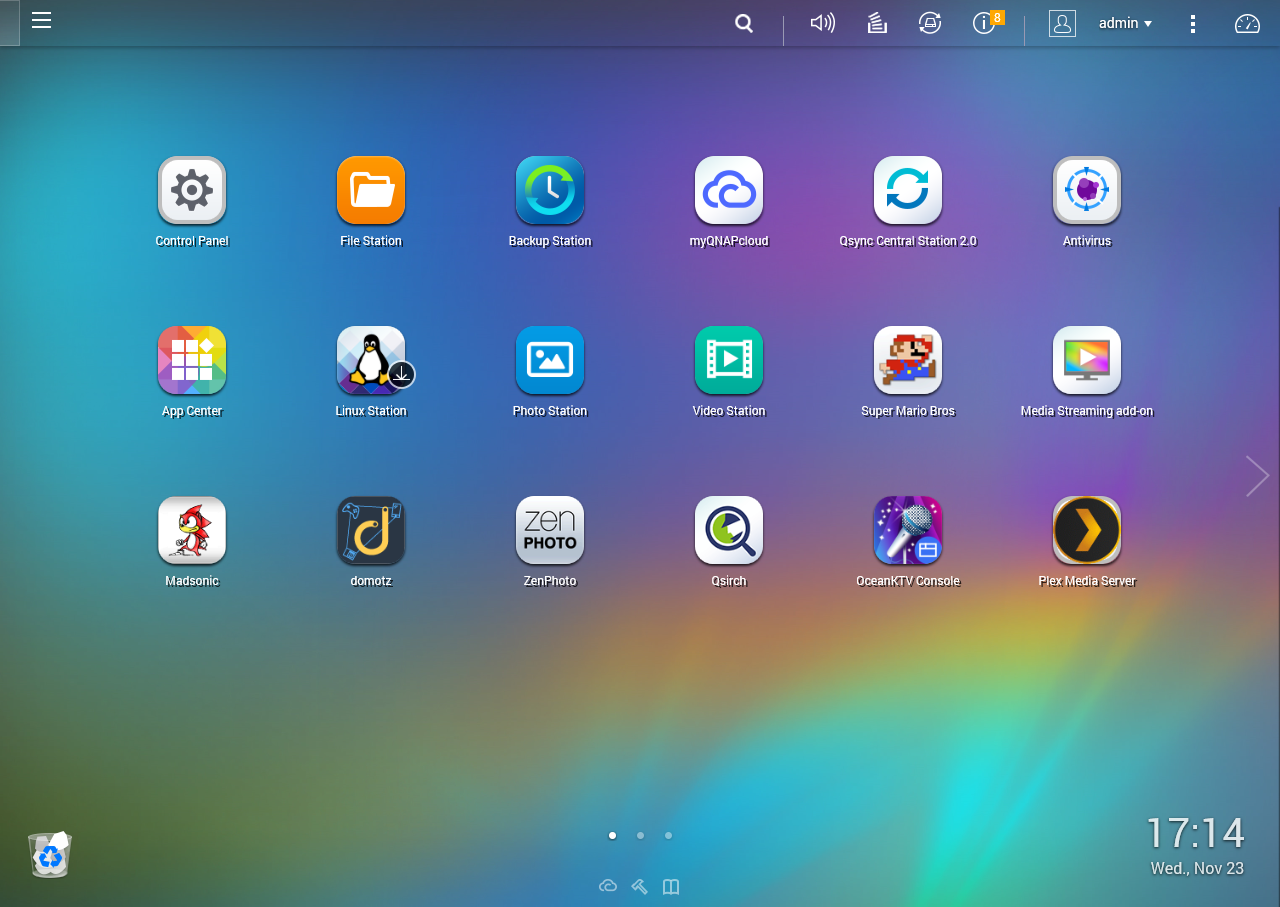View event notifications with badge
Screen dimensions: 1280x907
tap(985, 23)
